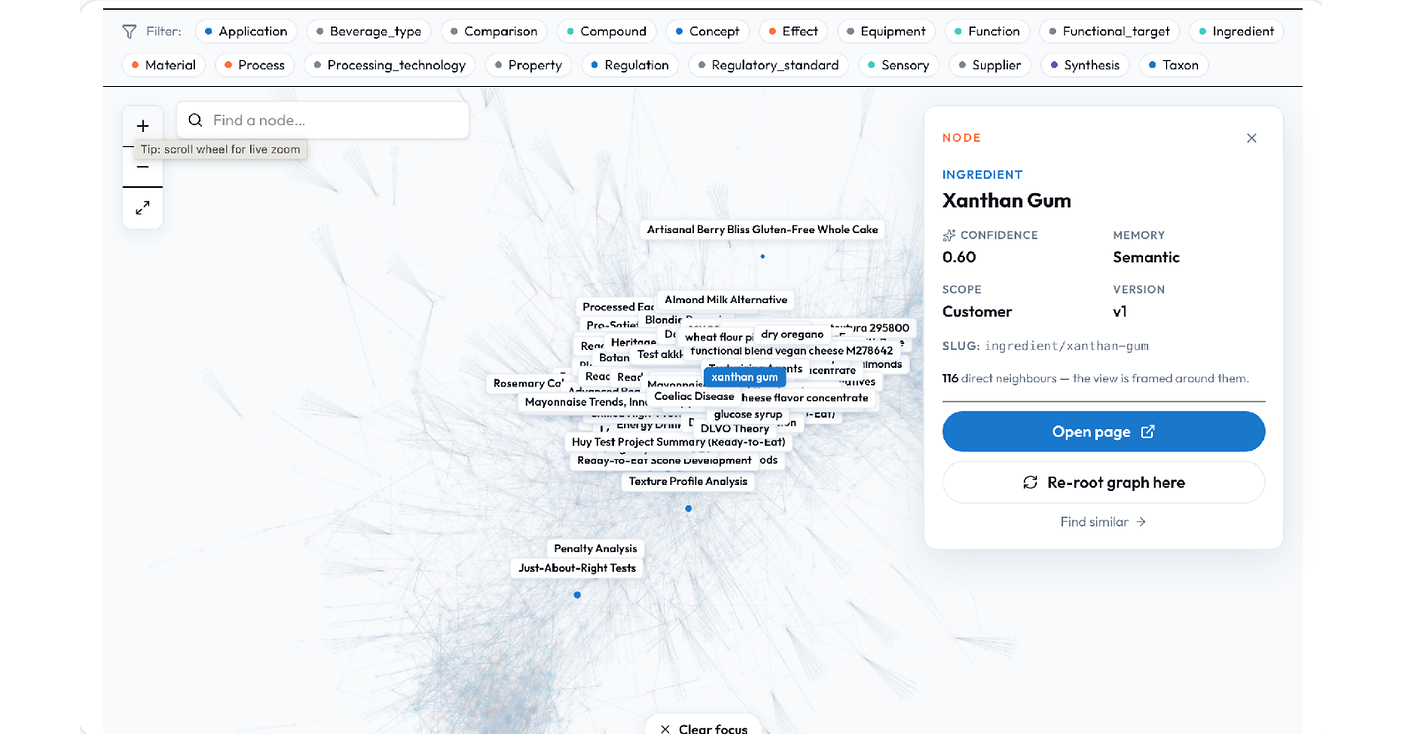This screenshot has height=734, width=1402.
Task: Toggle the Supplier filter chip
Action: coord(990,65)
